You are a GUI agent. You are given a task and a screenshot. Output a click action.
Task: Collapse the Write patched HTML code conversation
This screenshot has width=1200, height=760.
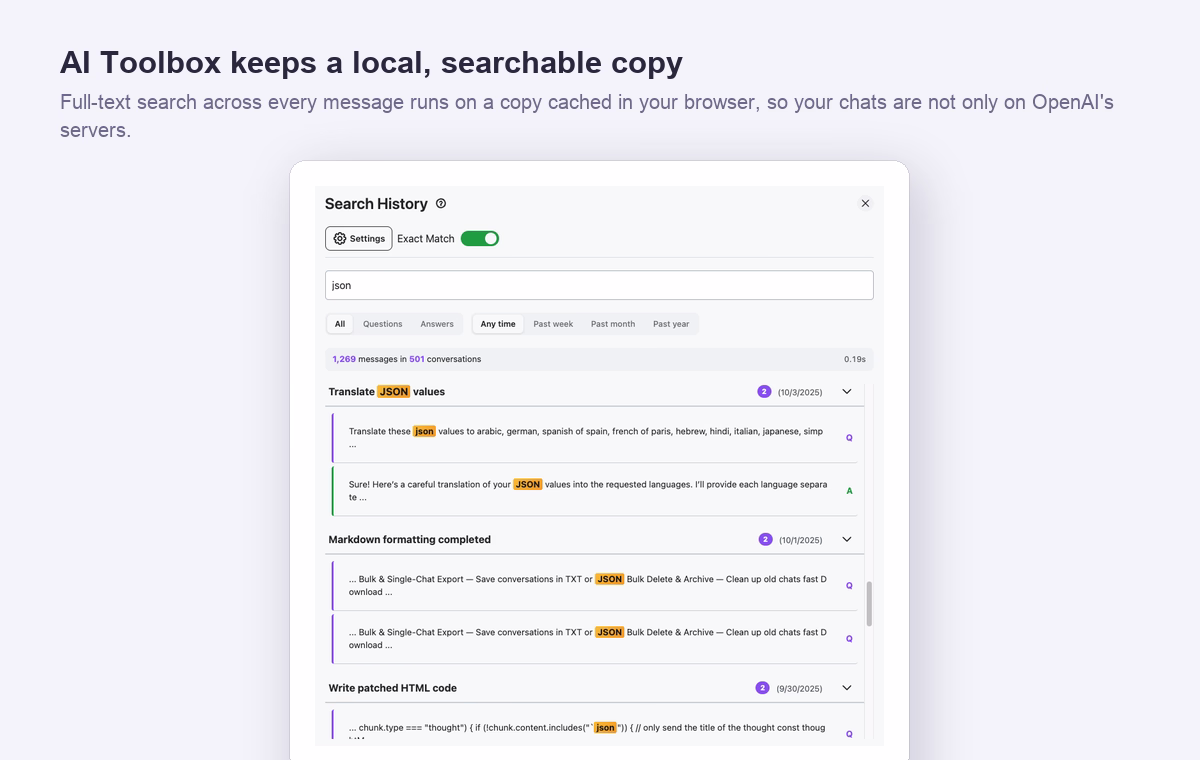[846, 688]
